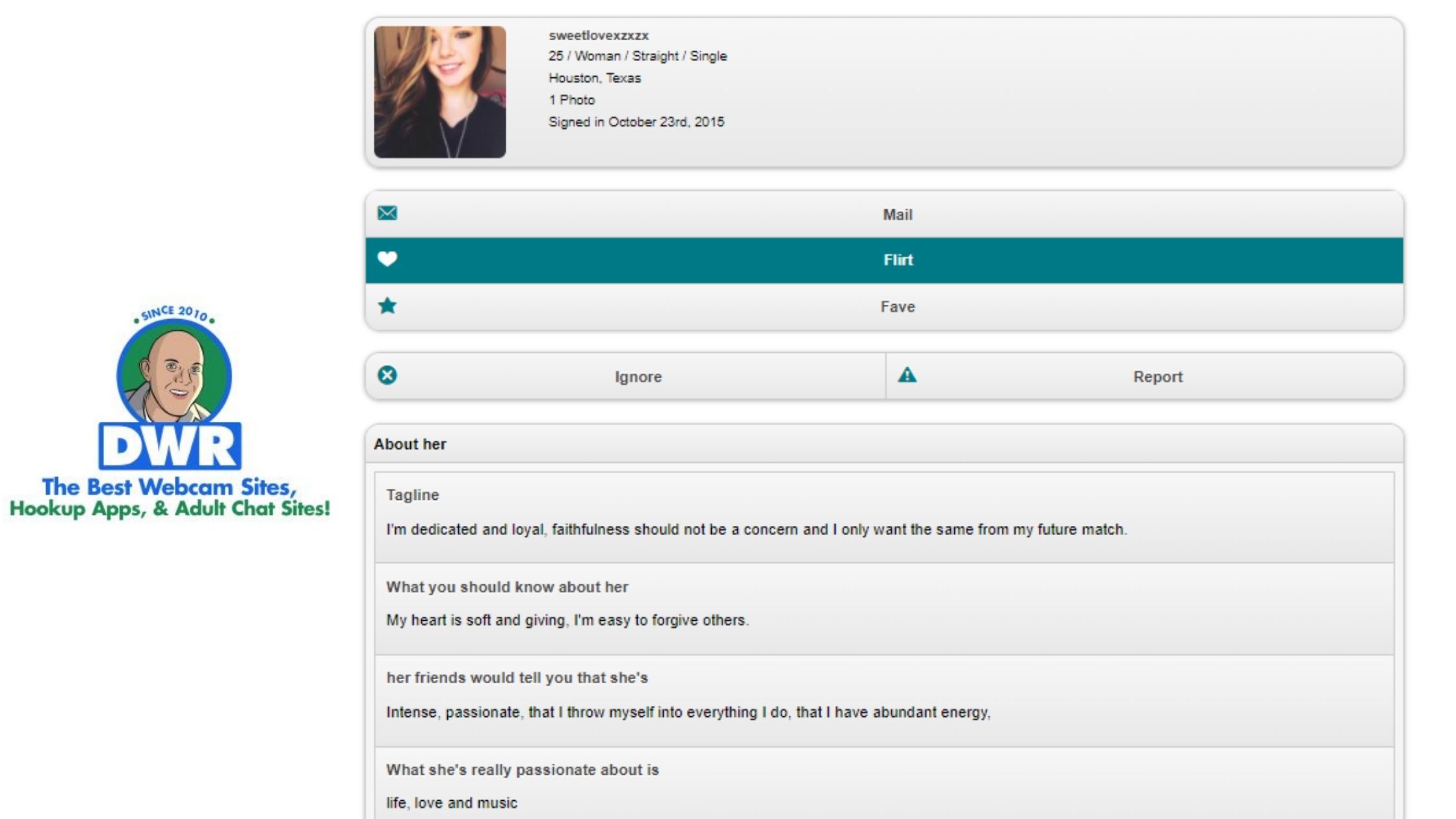Click the Flirt heart icon
This screenshot has width=1456, height=819.
(x=387, y=259)
